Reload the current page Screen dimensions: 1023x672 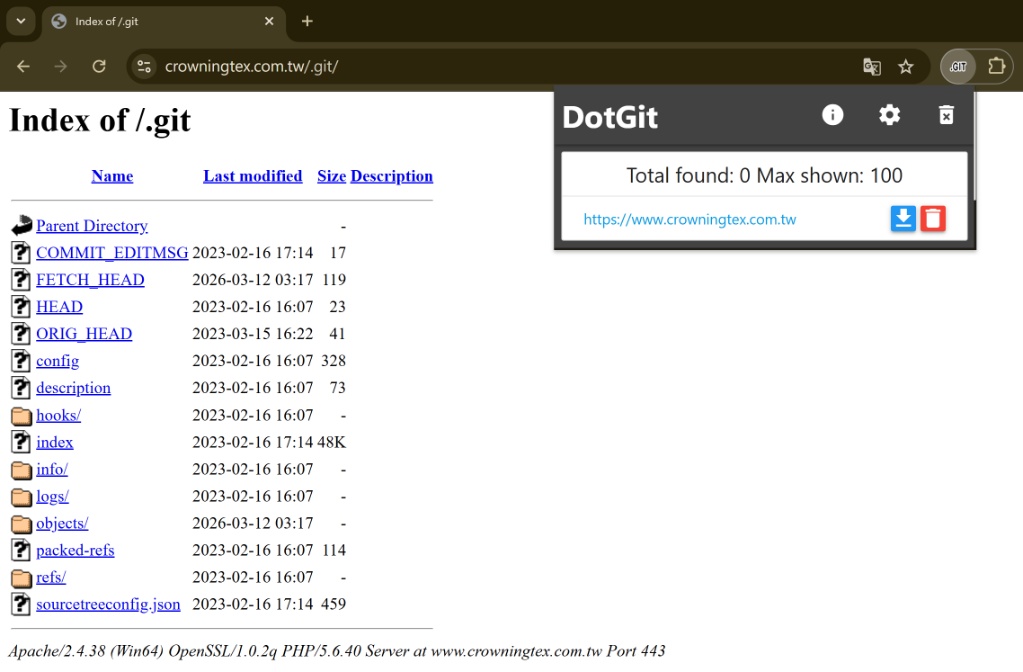[x=99, y=67]
